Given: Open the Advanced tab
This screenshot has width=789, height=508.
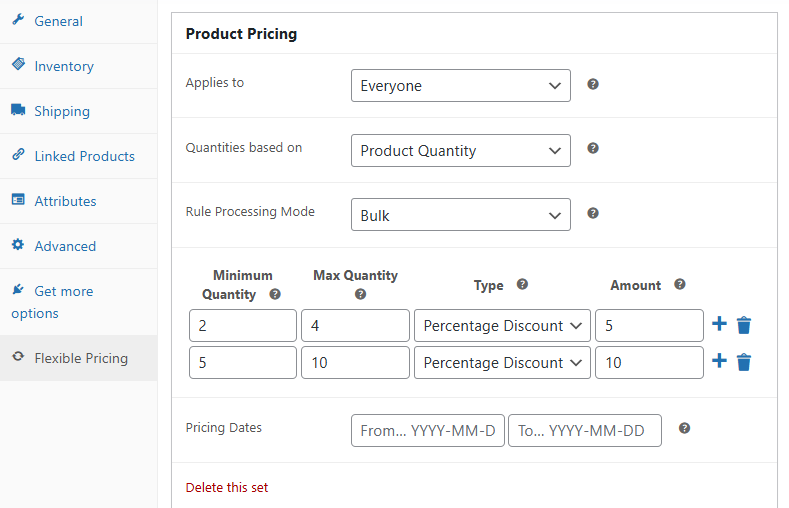Looking at the screenshot, I should (x=78, y=246).
